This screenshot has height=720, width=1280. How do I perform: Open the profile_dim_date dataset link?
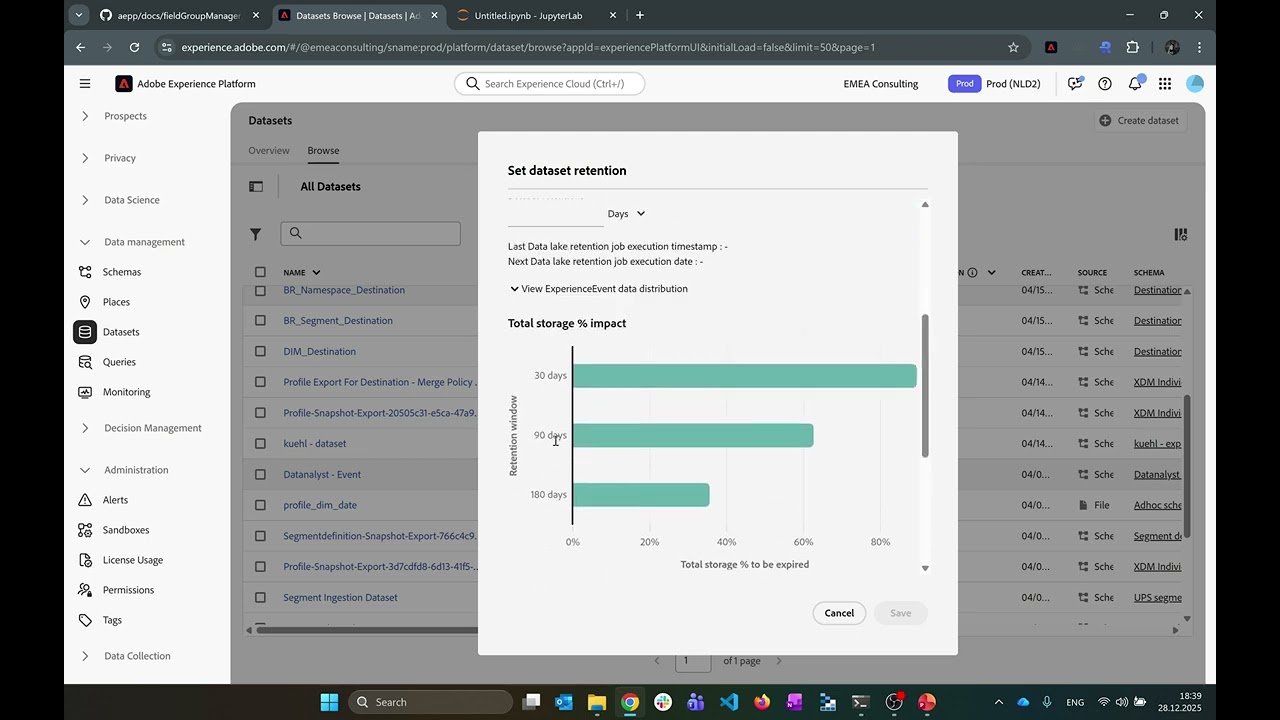click(320, 505)
